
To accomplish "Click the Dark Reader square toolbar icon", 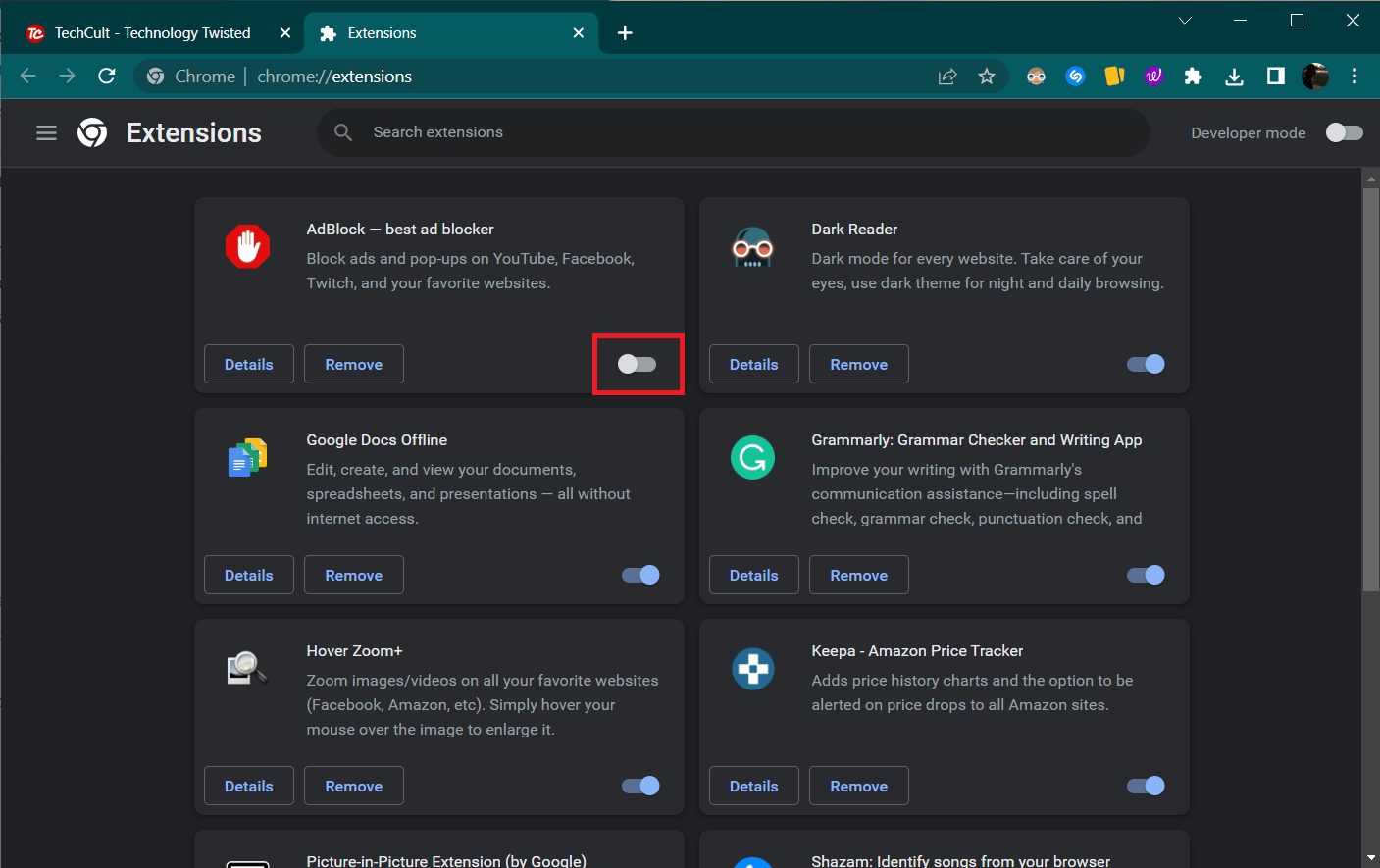I will (x=1036, y=76).
